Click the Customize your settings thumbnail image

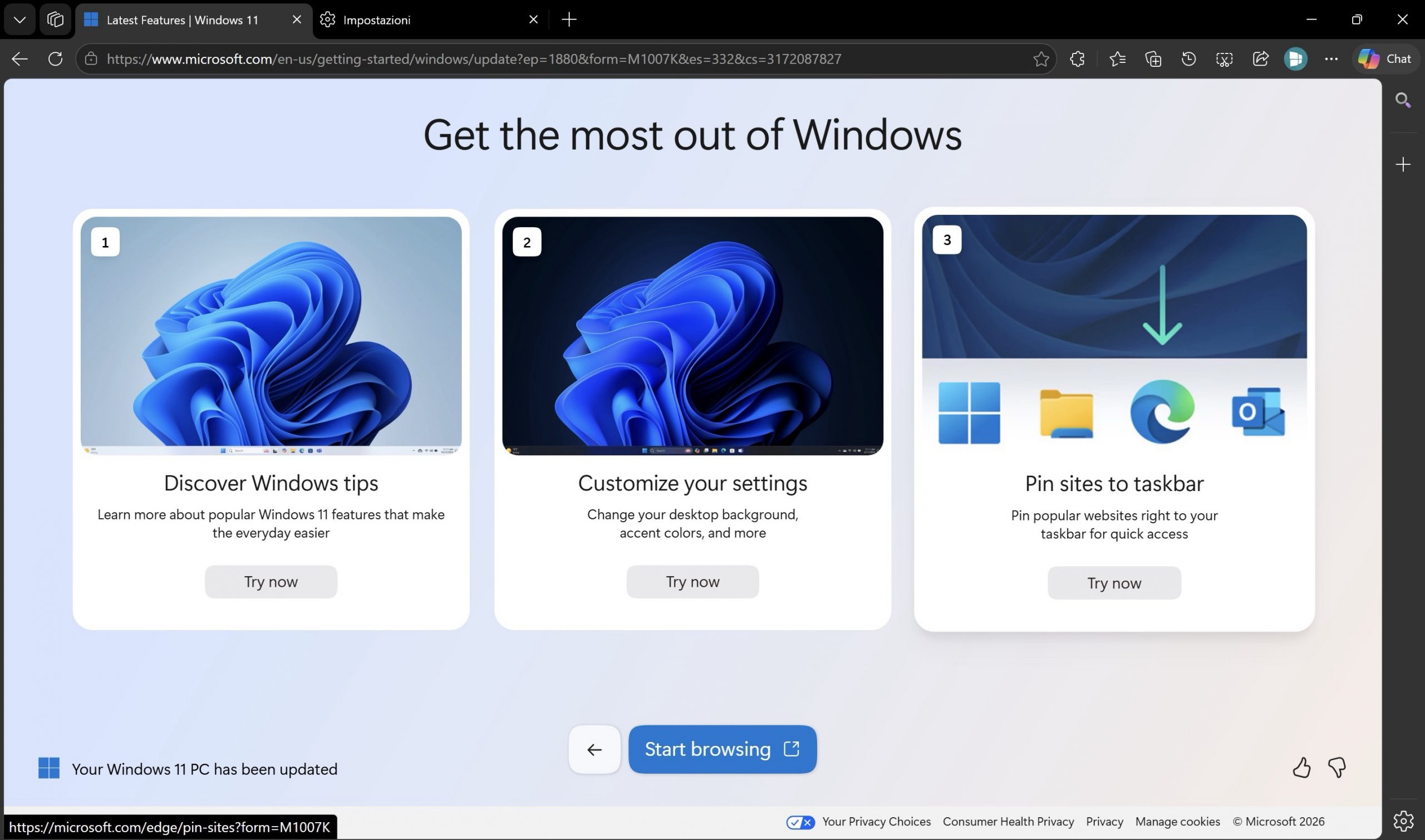click(692, 336)
